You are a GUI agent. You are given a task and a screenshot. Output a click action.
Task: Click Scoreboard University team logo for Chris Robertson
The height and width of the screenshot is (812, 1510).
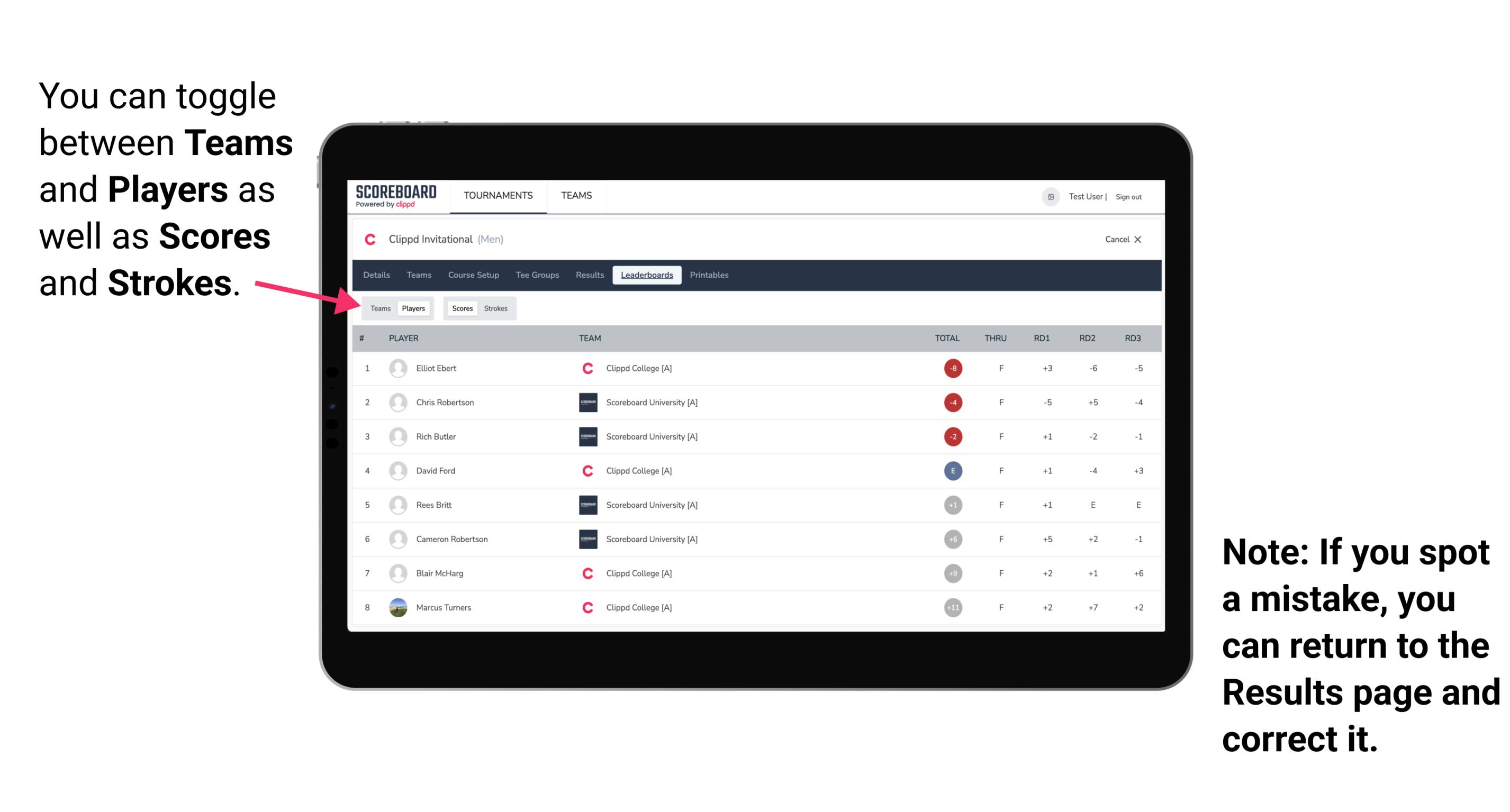click(x=585, y=401)
